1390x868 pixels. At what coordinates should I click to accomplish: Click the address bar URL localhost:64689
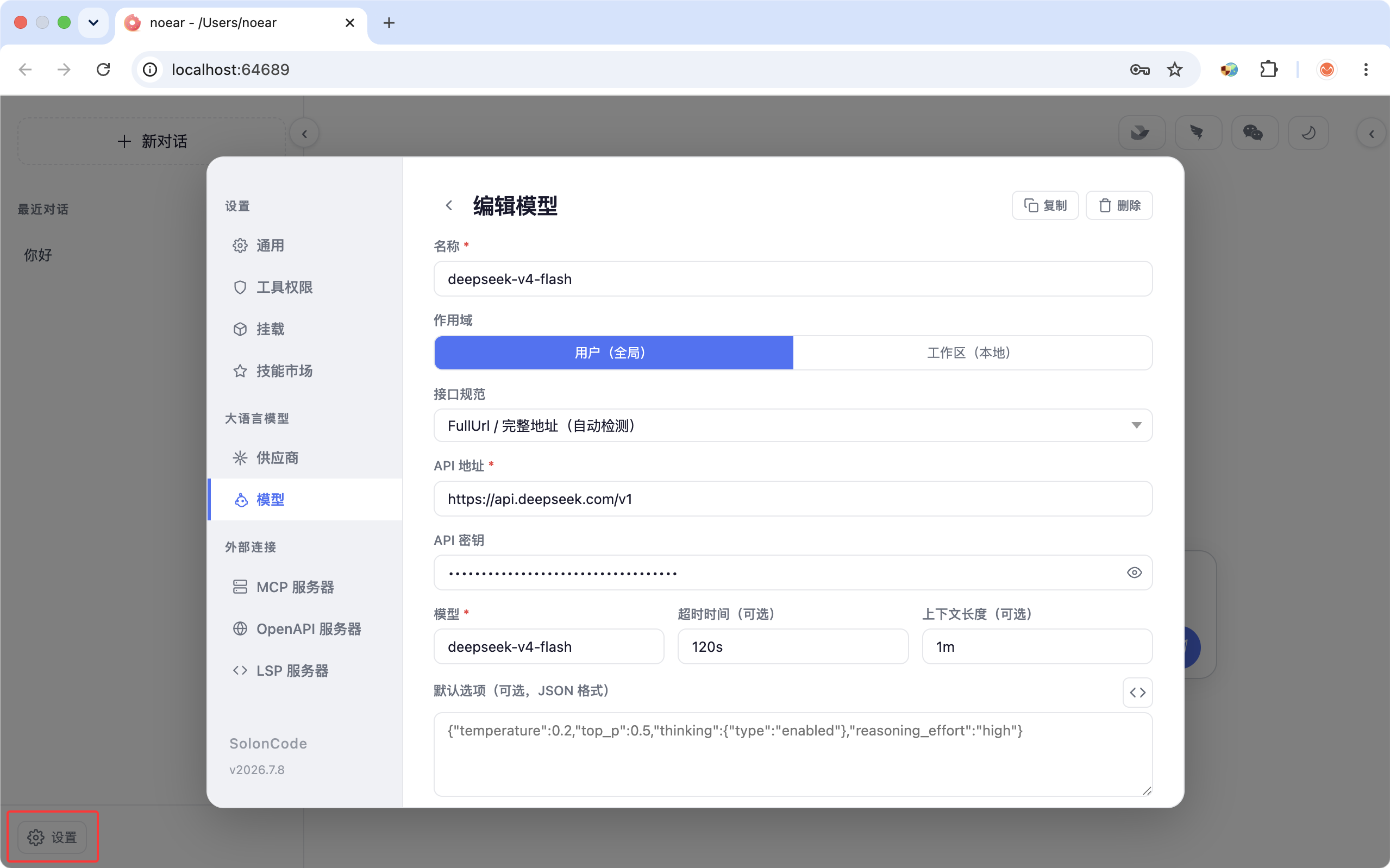pos(230,70)
